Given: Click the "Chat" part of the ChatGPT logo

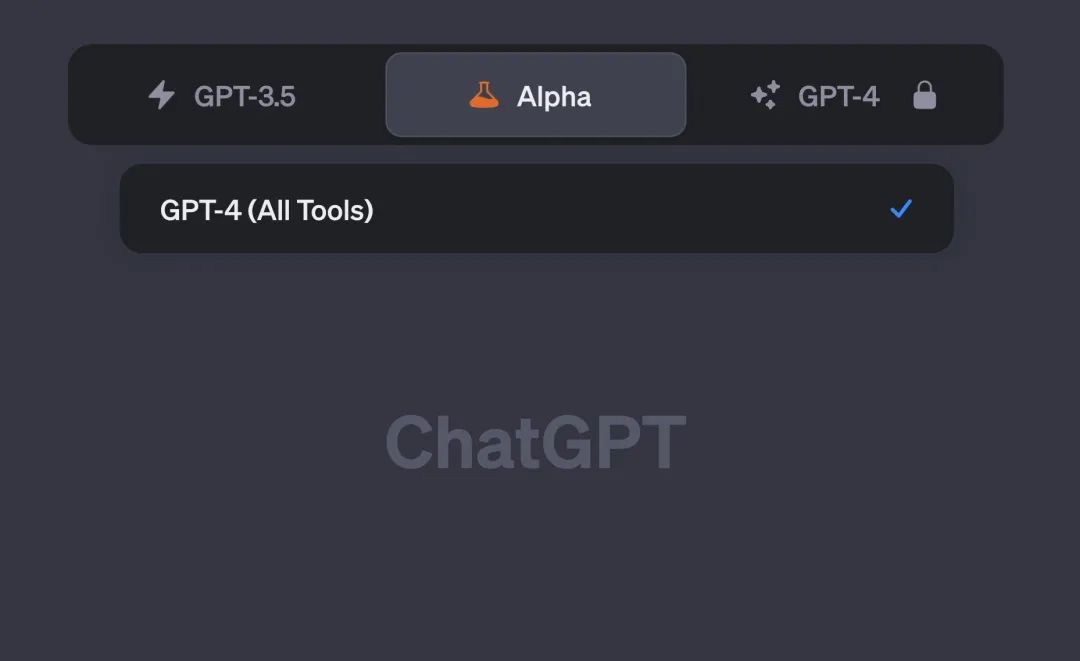Looking at the screenshot, I should [448, 442].
